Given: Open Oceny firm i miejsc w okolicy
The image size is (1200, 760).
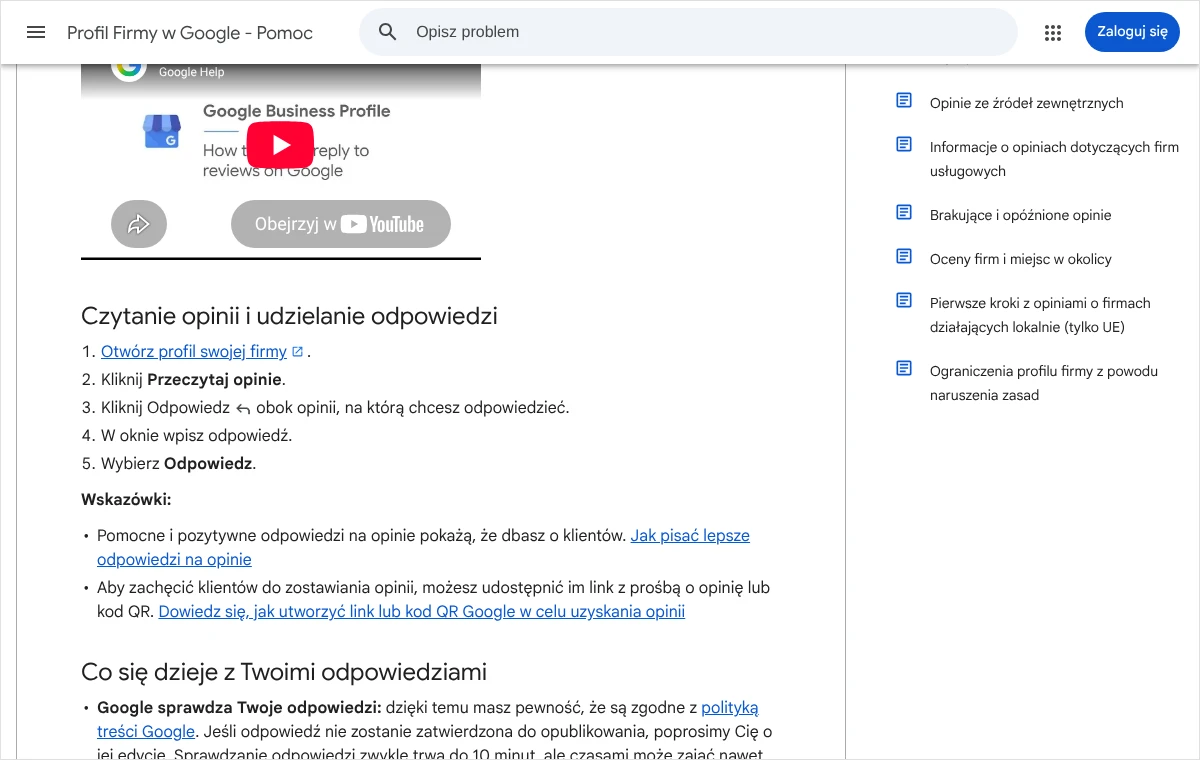Looking at the screenshot, I should (x=1020, y=259).
